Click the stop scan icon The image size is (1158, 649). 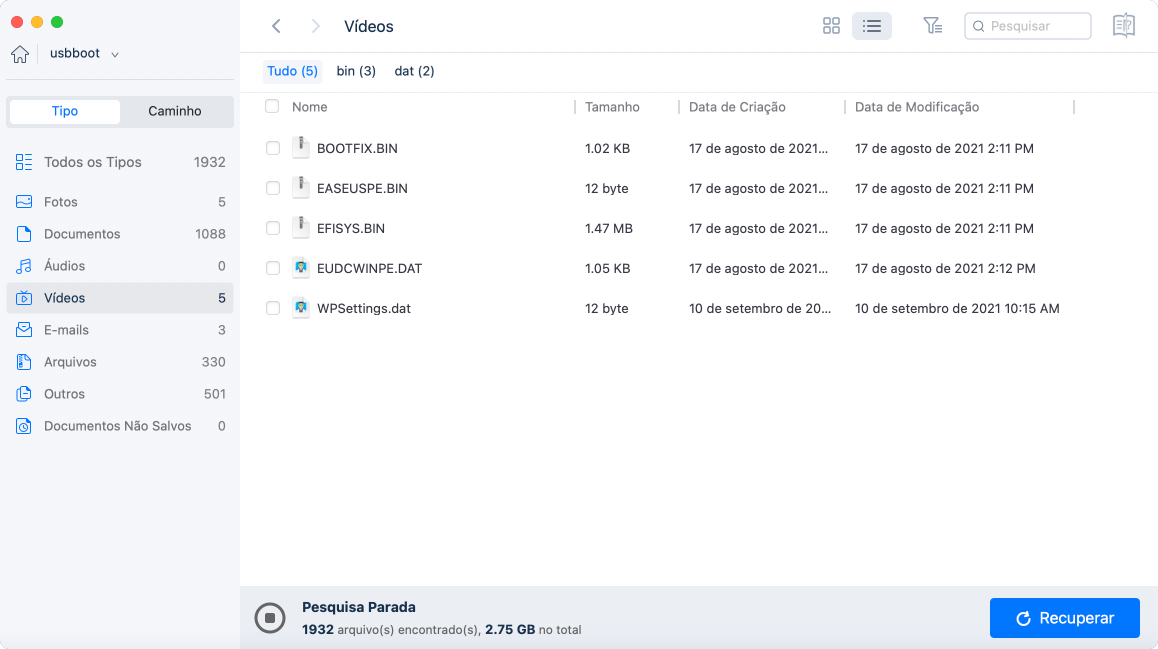pos(270,618)
